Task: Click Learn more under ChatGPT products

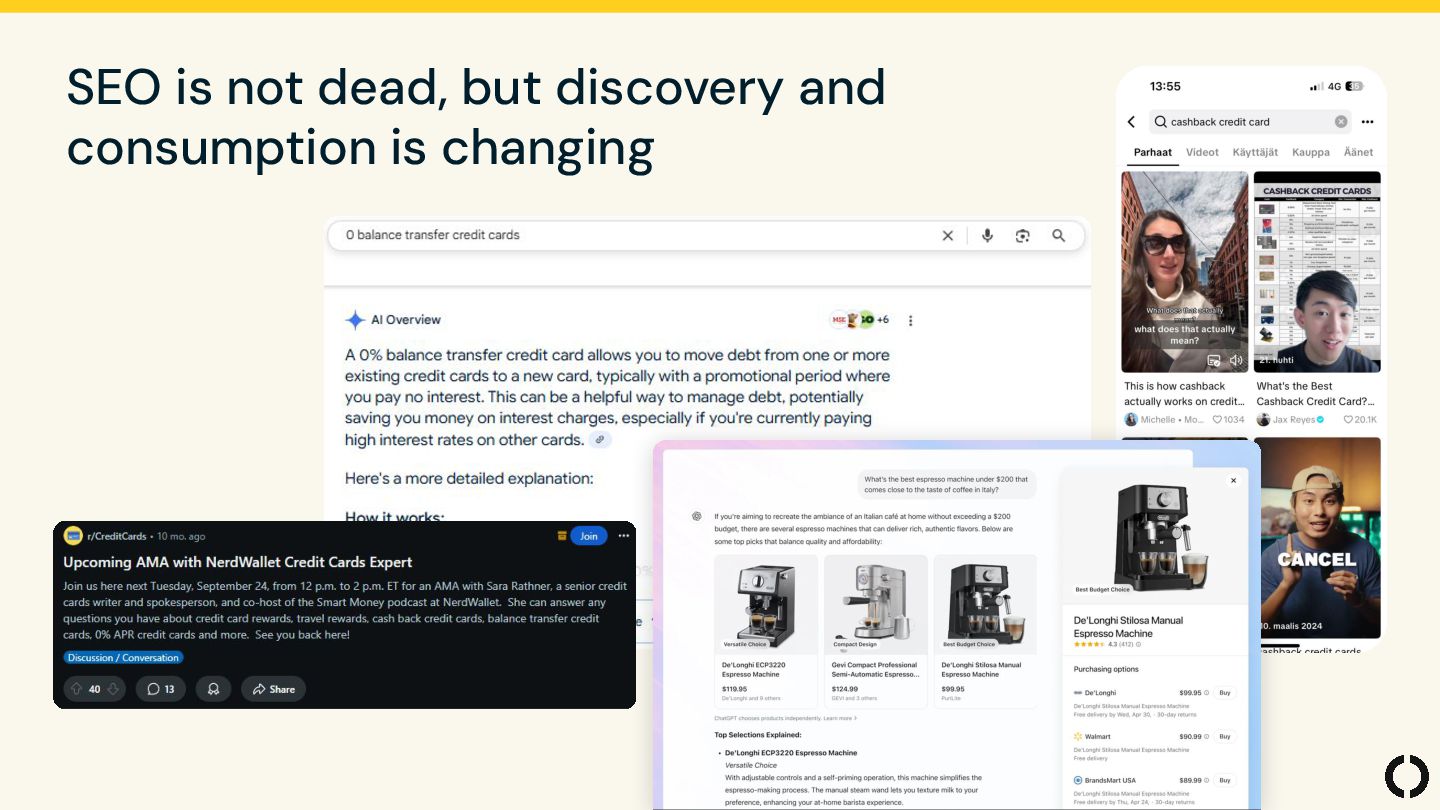Action: point(840,718)
